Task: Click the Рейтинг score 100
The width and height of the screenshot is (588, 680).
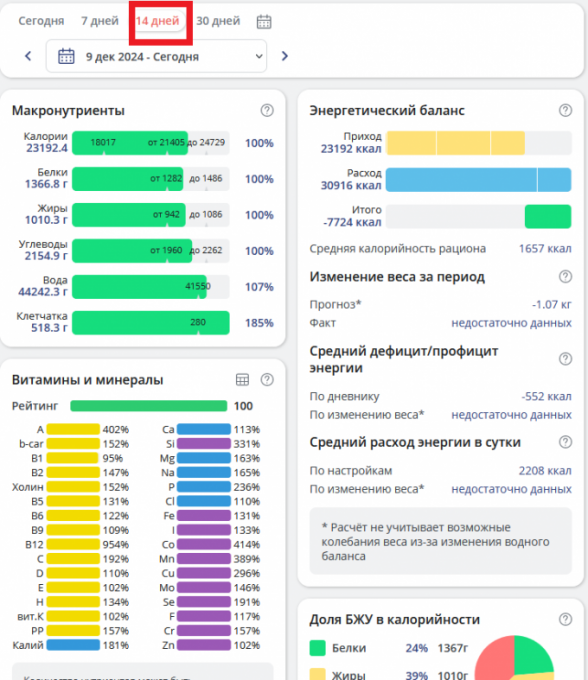Action: (243, 406)
